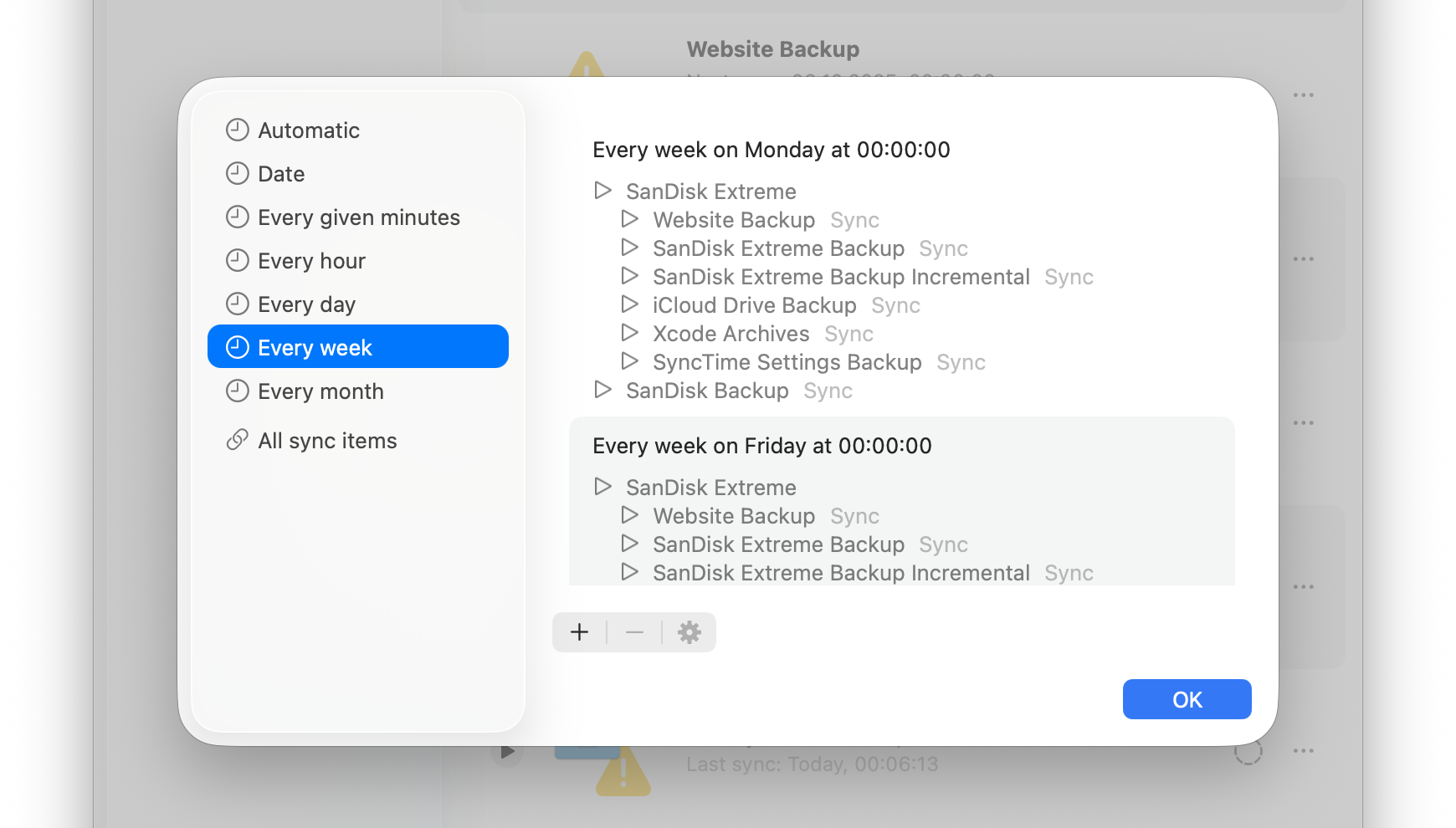Open the All sync items list
This screenshot has width=1456, height=828.
(x=327, y=441)
